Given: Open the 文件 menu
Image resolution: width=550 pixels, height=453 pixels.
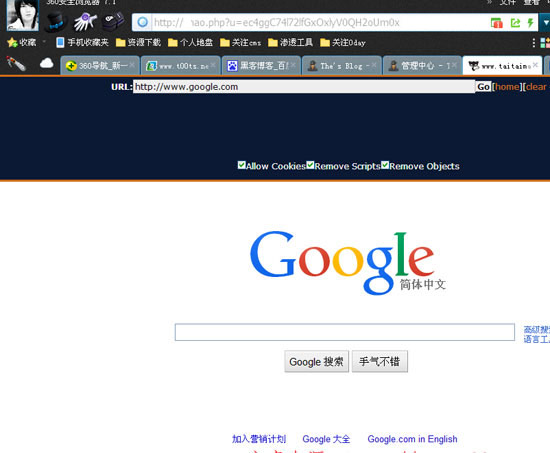Looking at the screenshot, I should pos(508,2).
